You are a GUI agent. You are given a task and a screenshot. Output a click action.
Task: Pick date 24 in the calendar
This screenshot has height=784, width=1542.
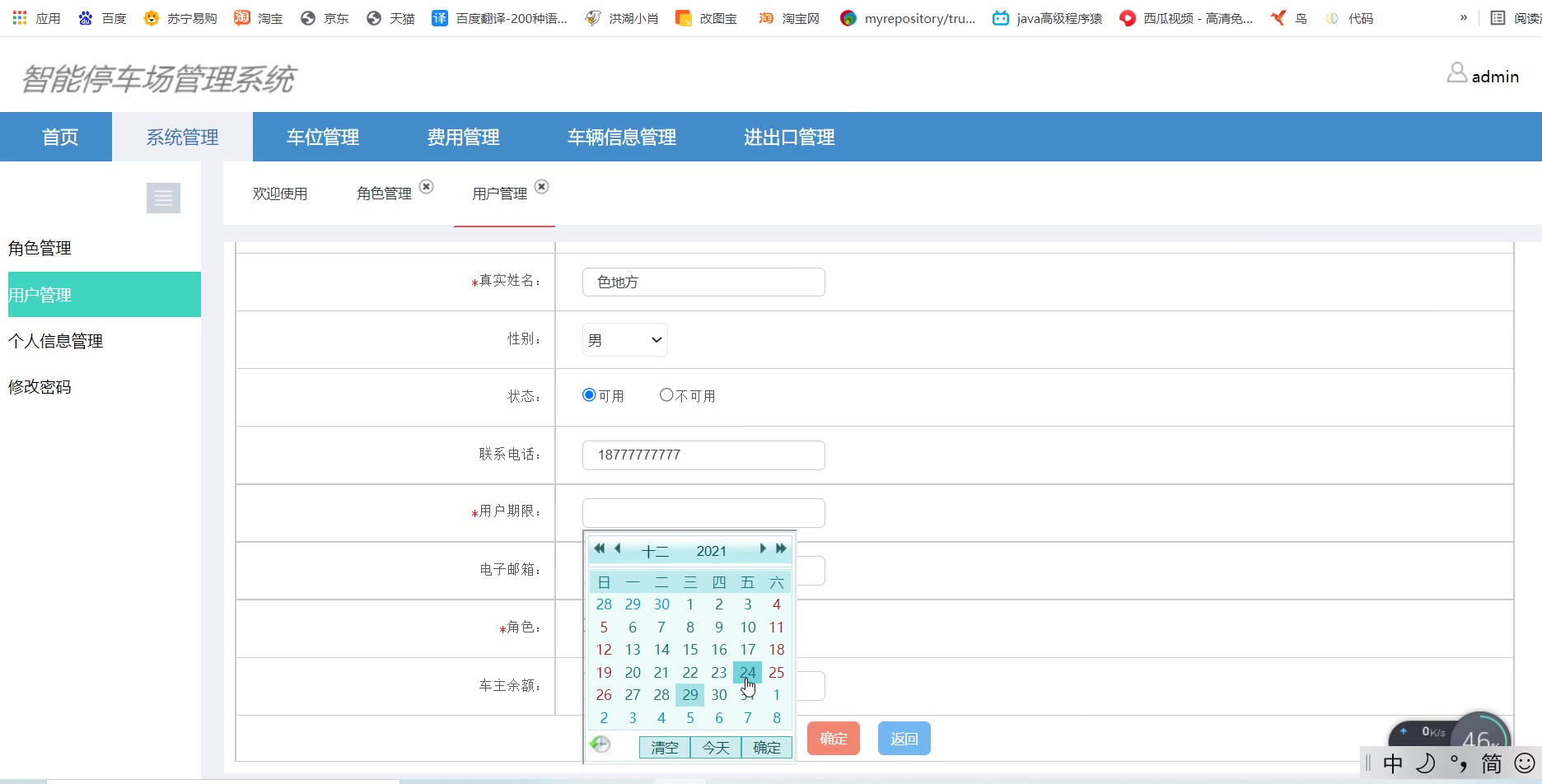[747, 673]
